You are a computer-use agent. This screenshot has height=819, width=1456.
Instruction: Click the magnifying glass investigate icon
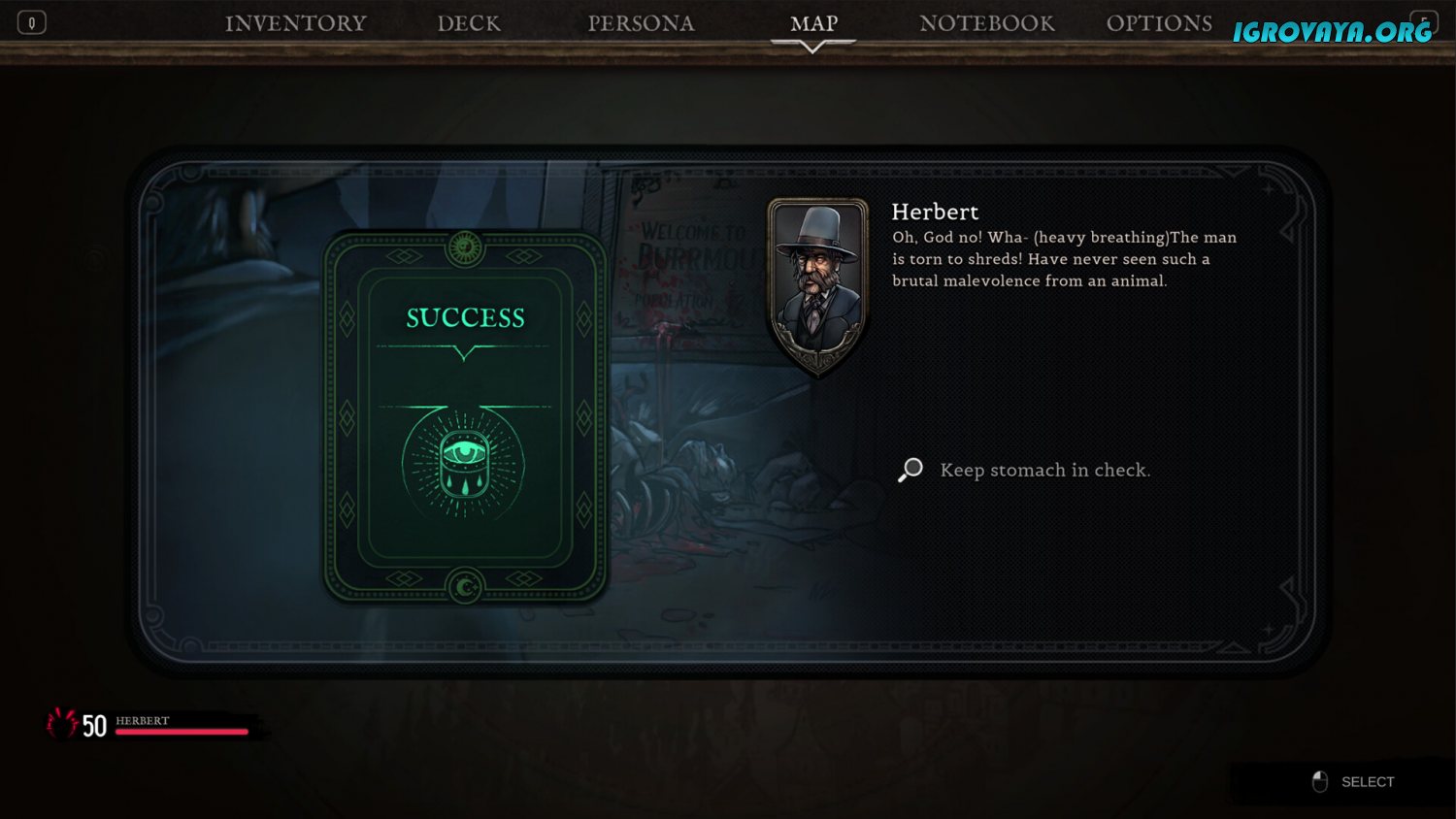pos(910,470)
